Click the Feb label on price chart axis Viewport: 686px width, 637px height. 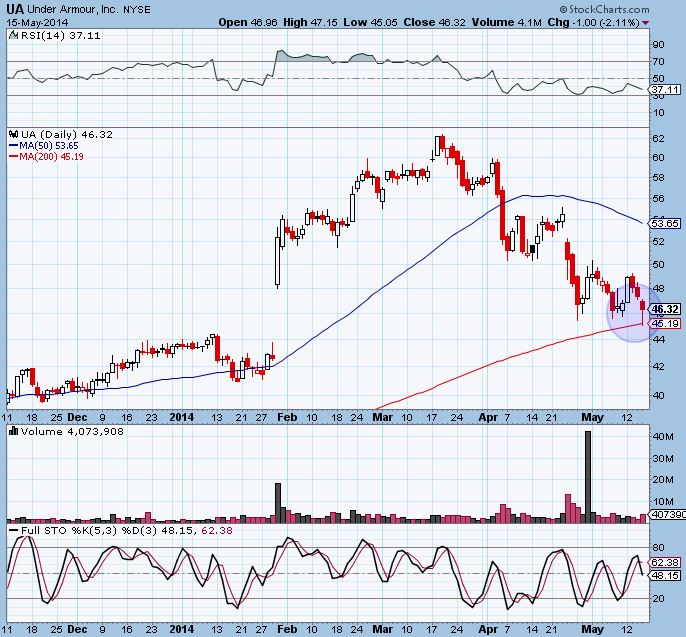pos(287,417)
